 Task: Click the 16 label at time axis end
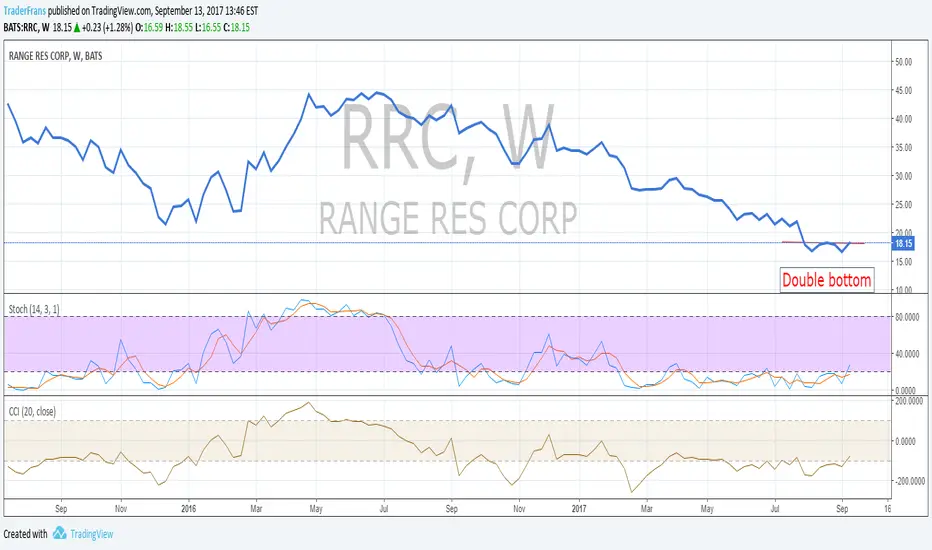887,509
